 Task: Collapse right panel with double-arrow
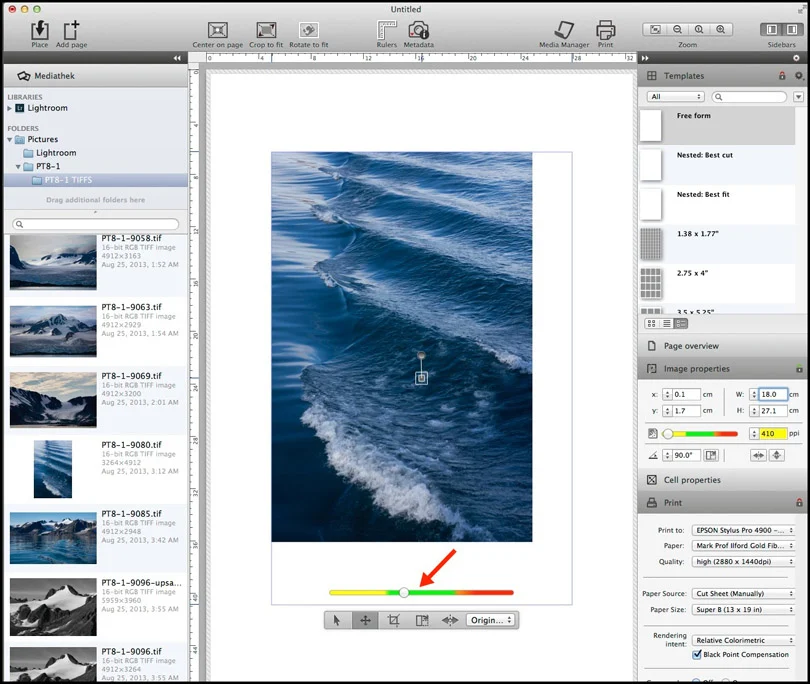645,58
